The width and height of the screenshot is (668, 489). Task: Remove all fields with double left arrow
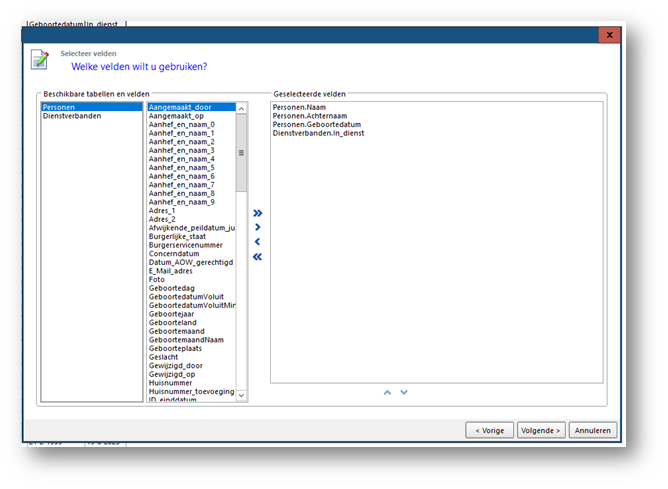click(257, 256)
